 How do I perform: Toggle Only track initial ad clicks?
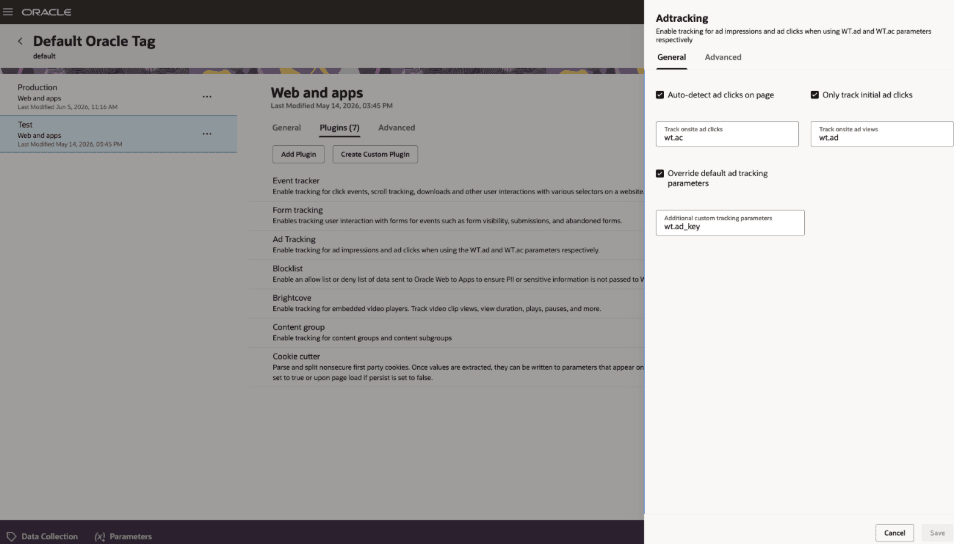coord(815,95)
